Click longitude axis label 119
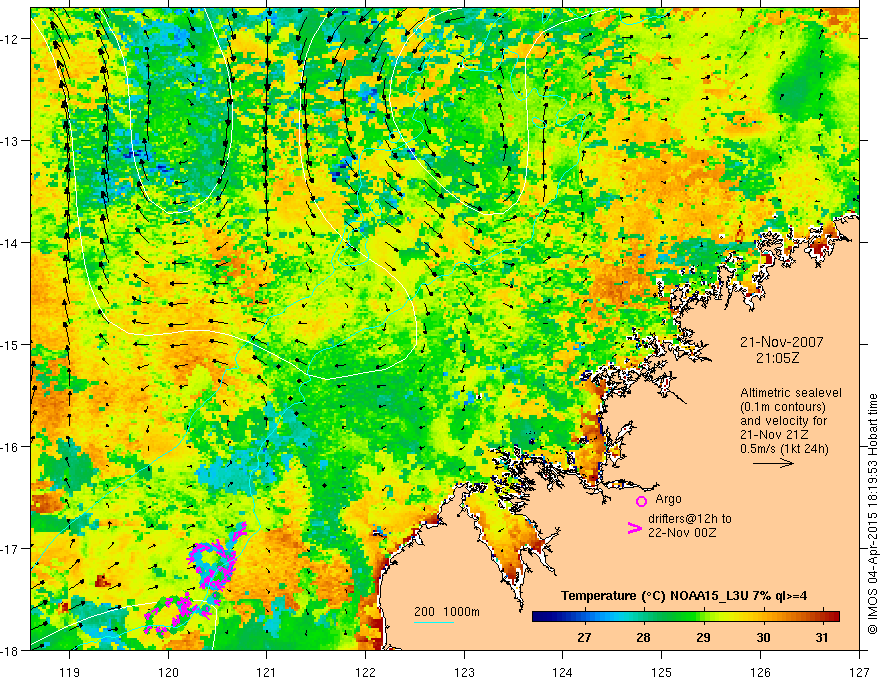Screen dimensions: 880x680 (x=70, y=672)
